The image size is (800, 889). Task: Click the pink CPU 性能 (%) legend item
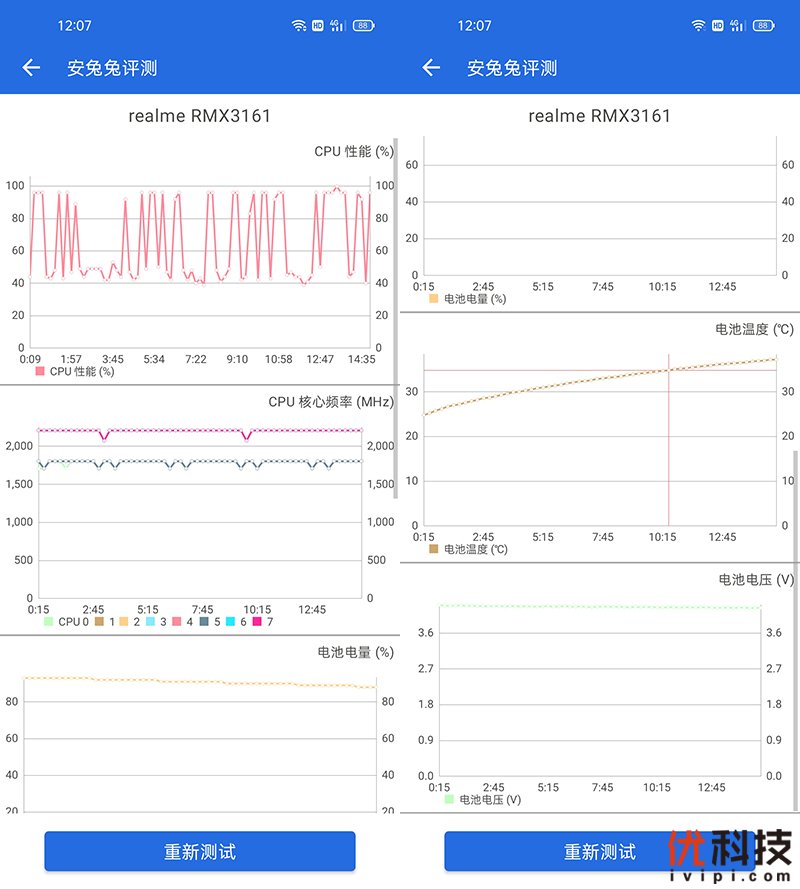coord(75,371)
